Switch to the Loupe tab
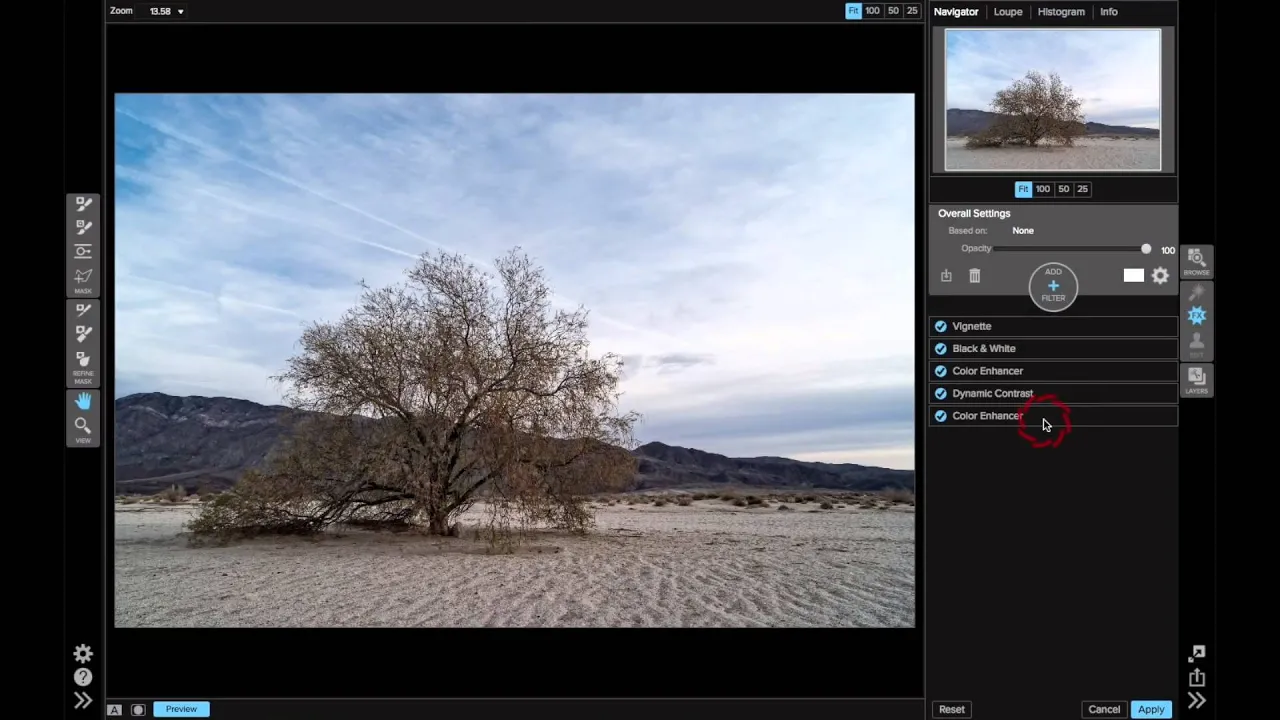 pos(1008,12)
